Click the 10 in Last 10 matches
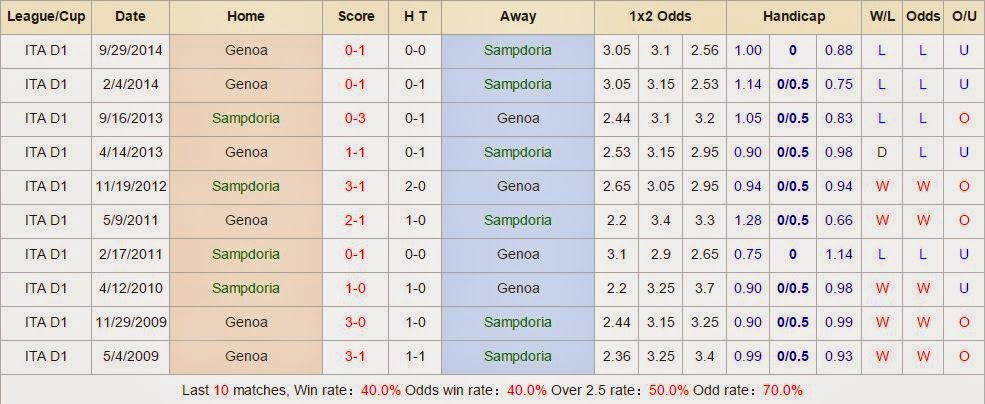The height and width of the screenshot is (404, 985). pos(223,390)
